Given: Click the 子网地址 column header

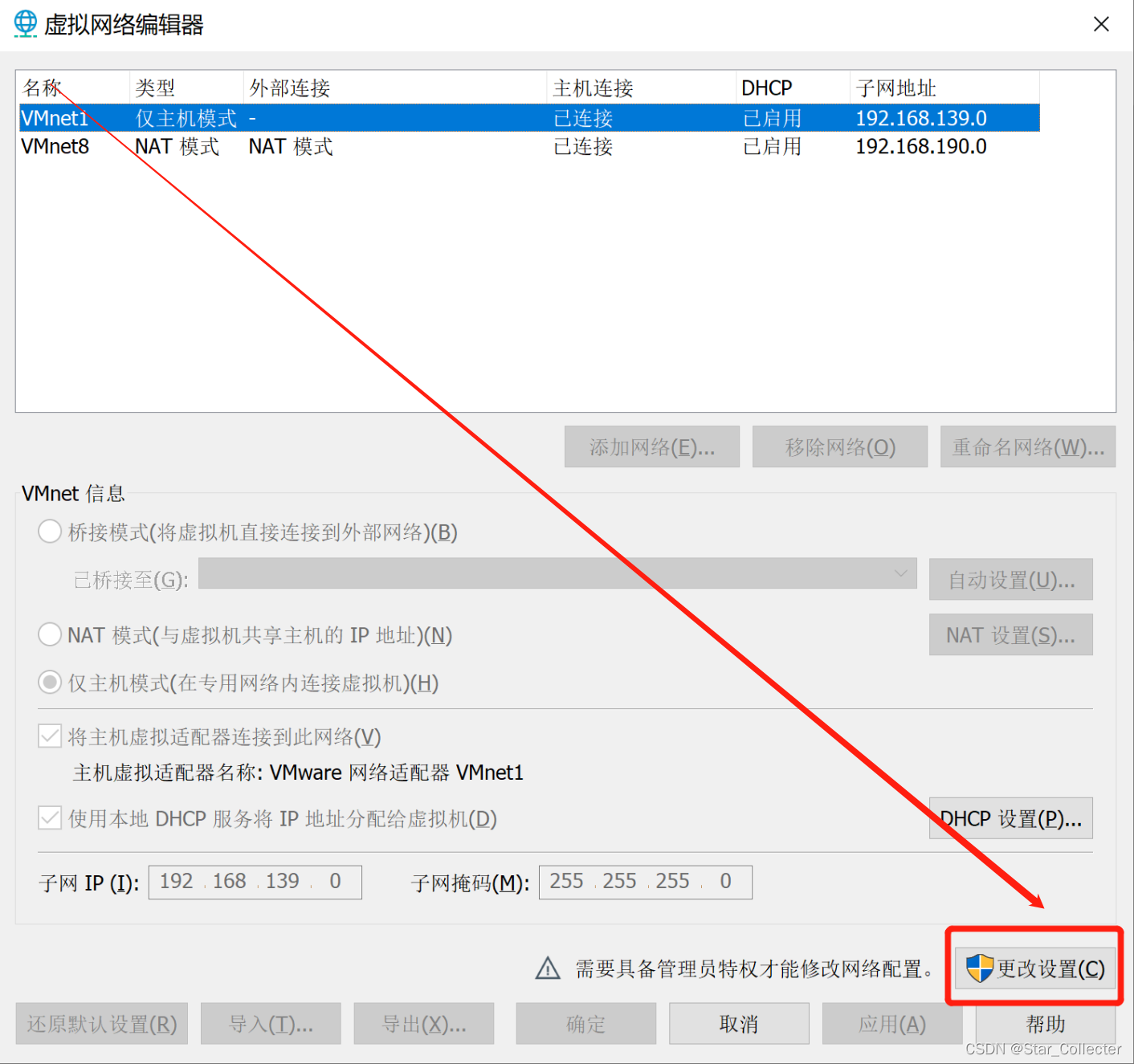Looking at the screenshot, I should click(944, 88).
